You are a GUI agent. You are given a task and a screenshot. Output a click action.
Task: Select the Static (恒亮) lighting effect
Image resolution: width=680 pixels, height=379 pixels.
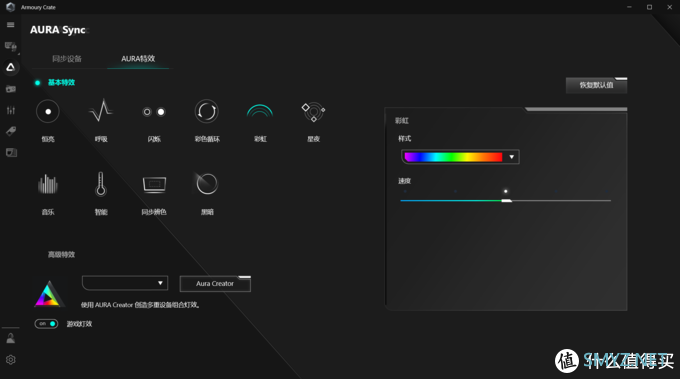pos(48,111)
